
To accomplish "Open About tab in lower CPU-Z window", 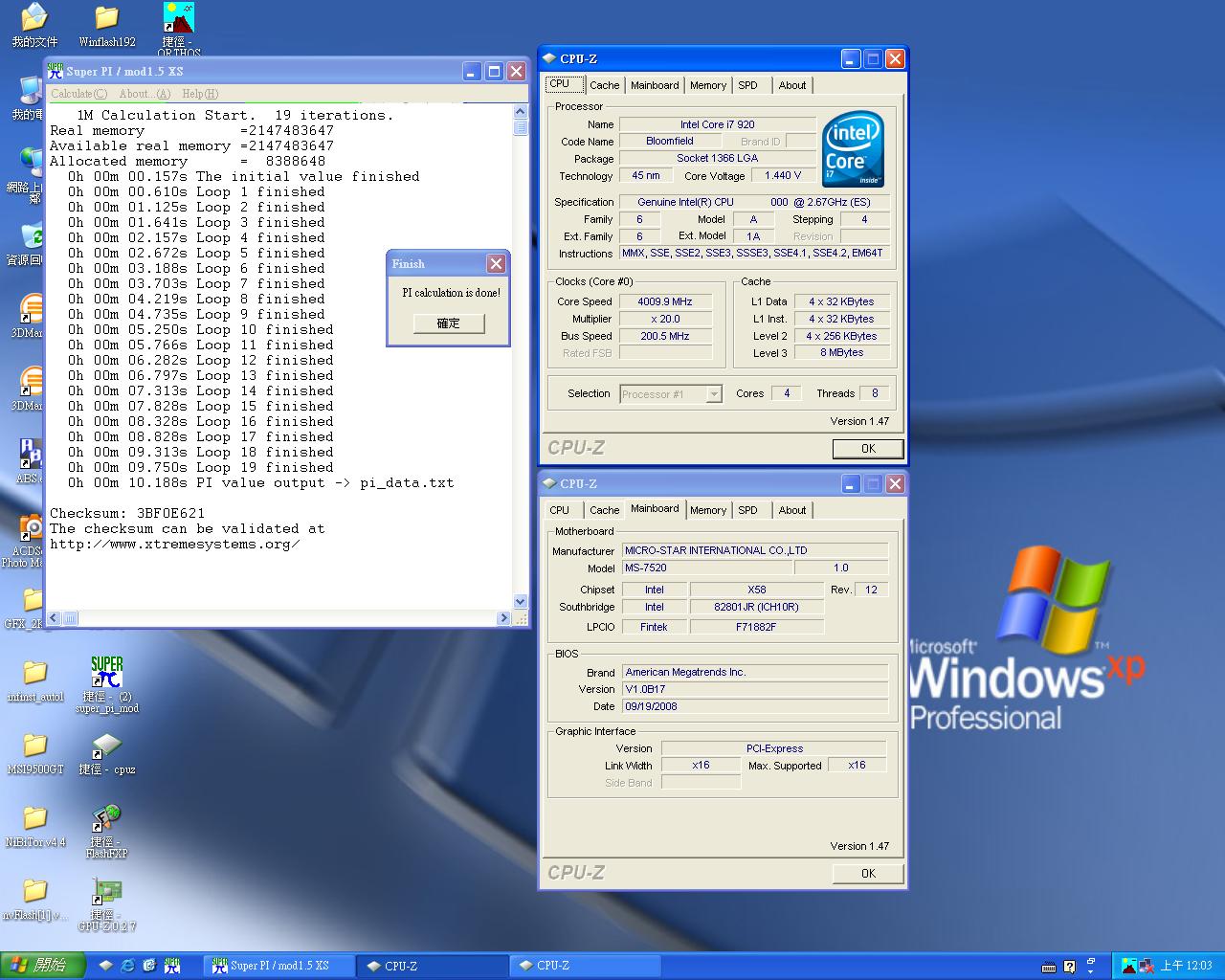I will pos(792,510).
